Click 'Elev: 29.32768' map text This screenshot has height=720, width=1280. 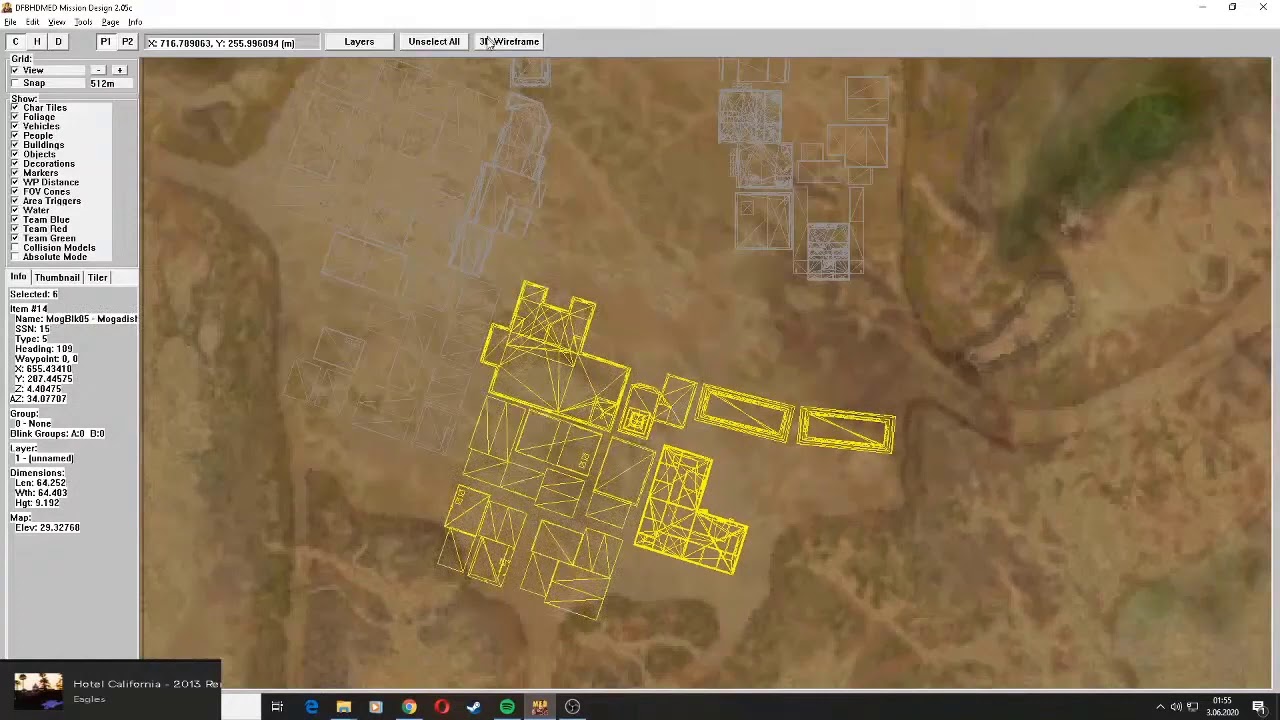[47, 527]
